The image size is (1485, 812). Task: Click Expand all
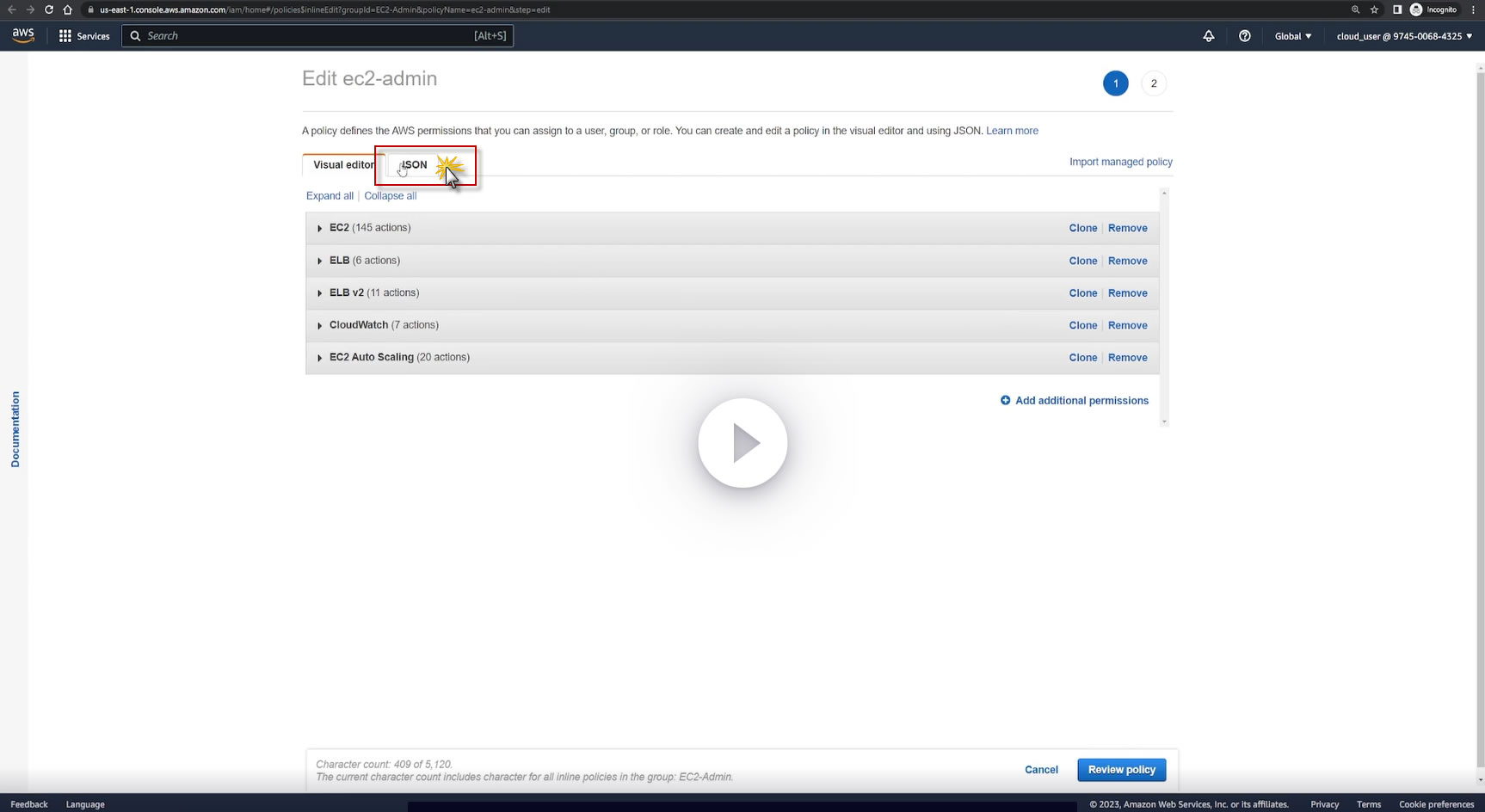pyautogui.click(x=330, y=196)
